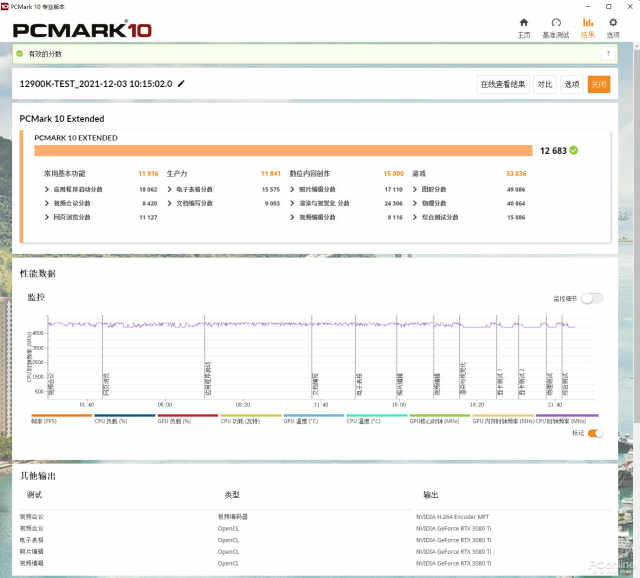Click the Productivity score 11 841

click(x=271, y=173)
